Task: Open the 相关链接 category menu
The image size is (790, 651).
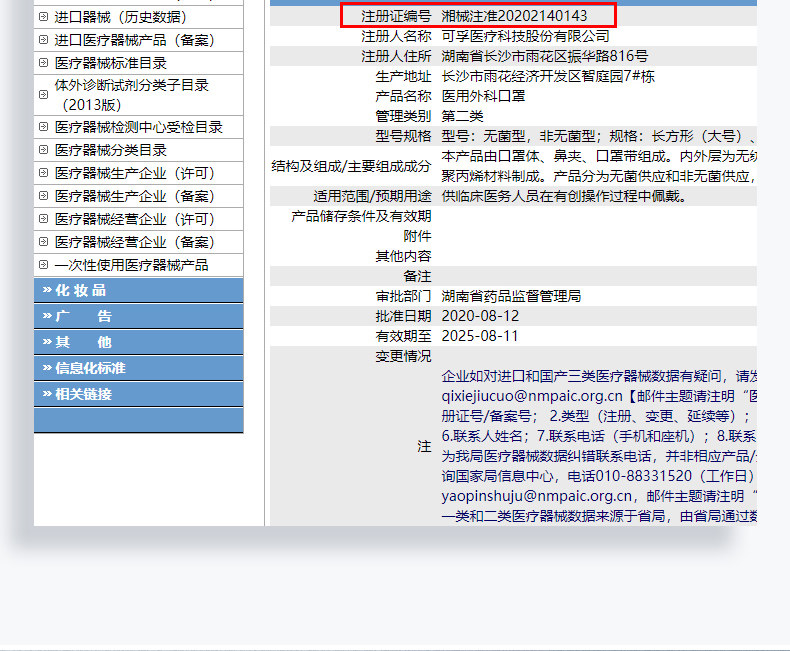Action: [139, 394]
